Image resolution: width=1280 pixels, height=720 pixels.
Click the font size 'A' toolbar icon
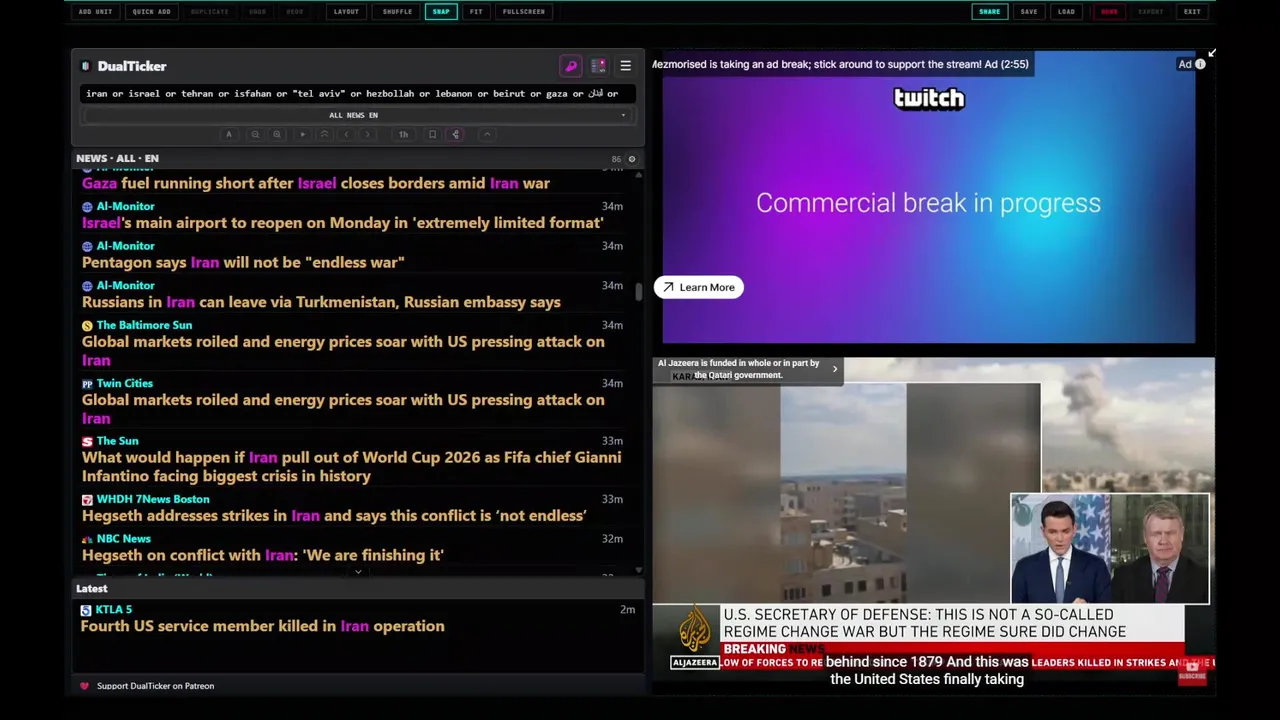(x=229, y=134)
